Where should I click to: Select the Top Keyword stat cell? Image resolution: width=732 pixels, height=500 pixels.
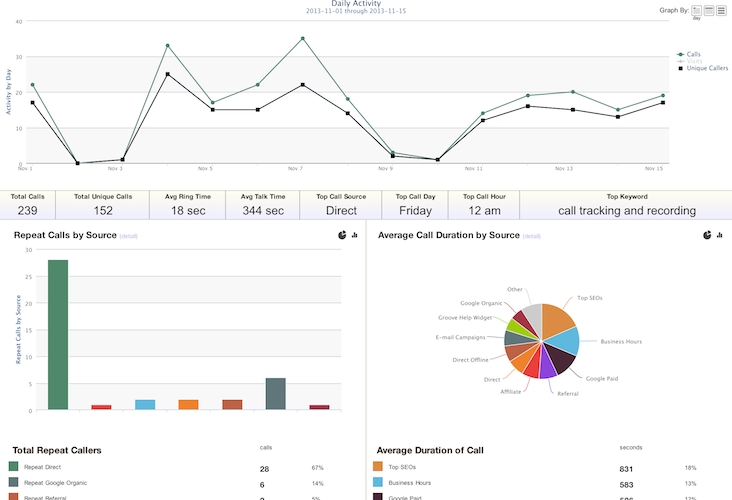[626, 204]
